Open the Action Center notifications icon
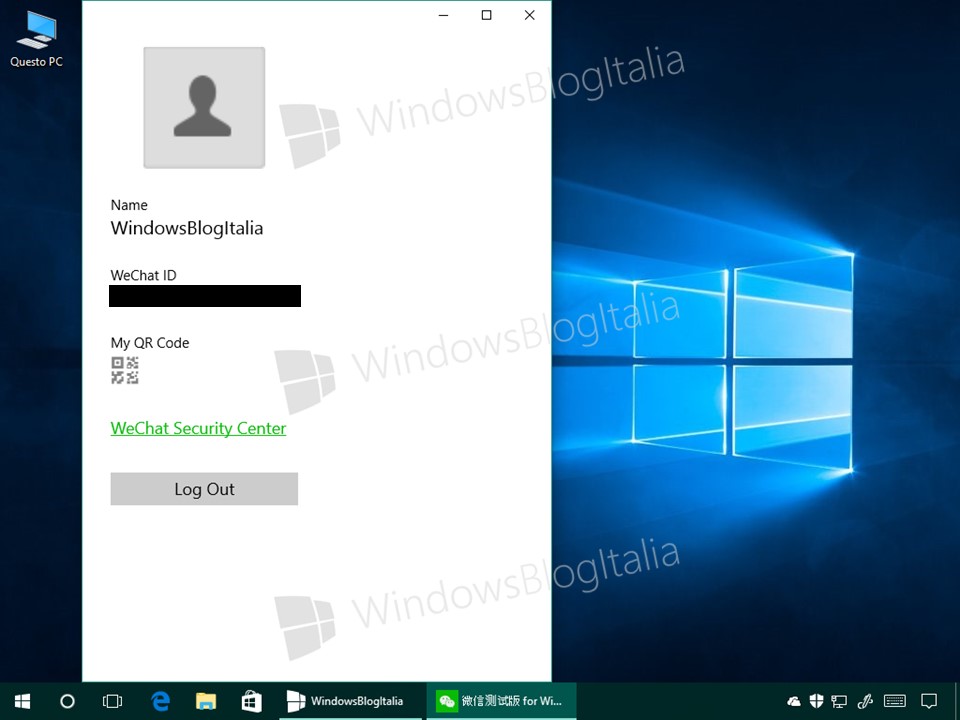Viewport: 960px width, 720px height. click(x=929, y=701)
